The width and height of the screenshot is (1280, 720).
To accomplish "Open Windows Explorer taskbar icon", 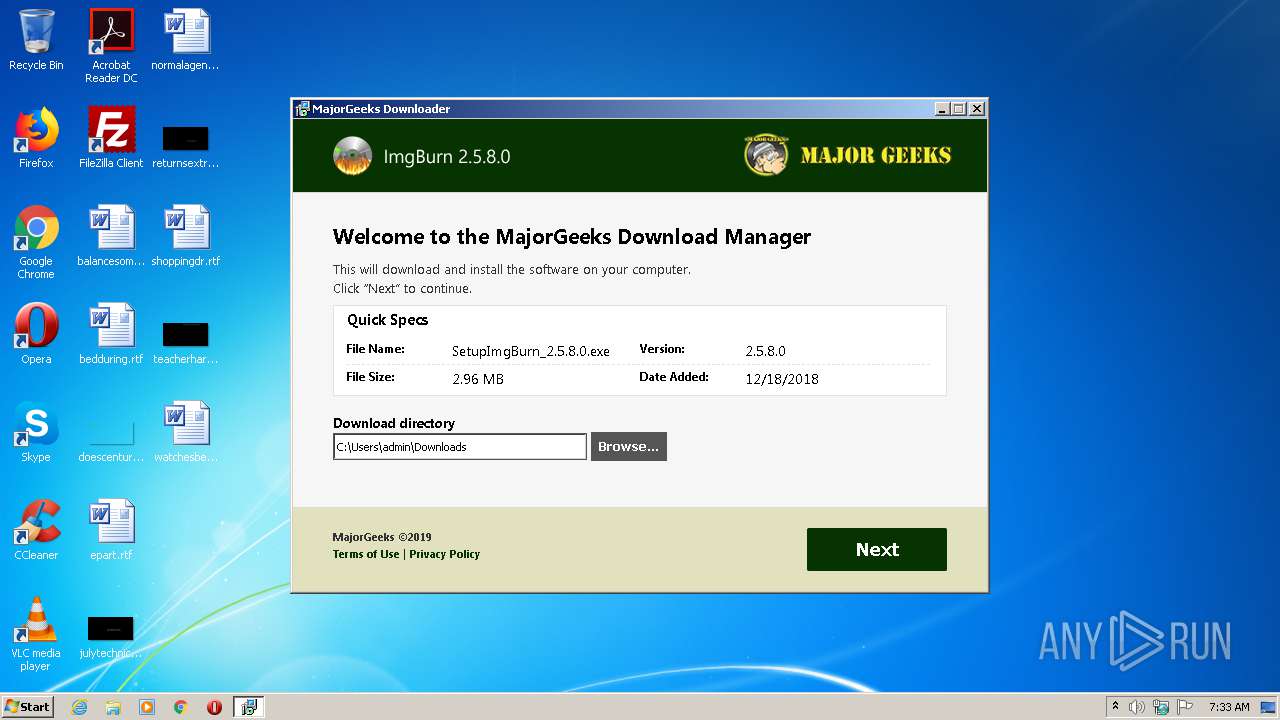I will (113, 707).
